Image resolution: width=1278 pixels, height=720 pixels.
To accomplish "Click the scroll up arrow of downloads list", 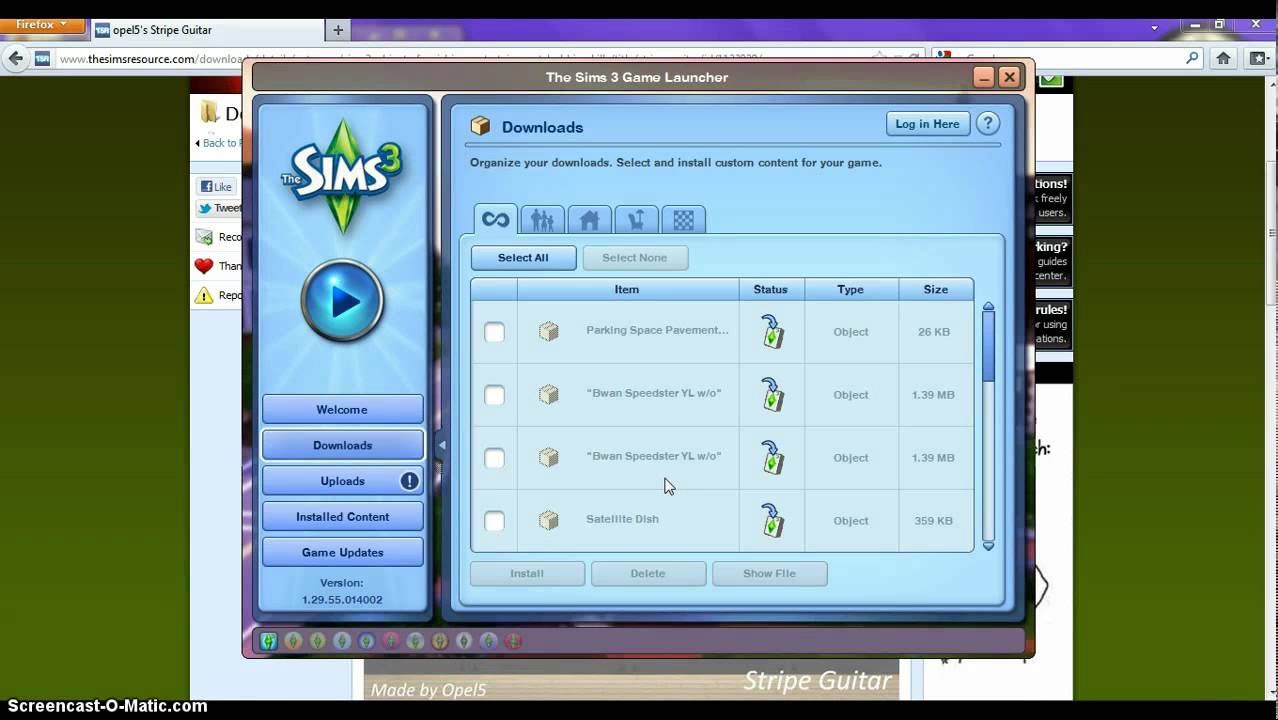I will [x=988, y=307].
